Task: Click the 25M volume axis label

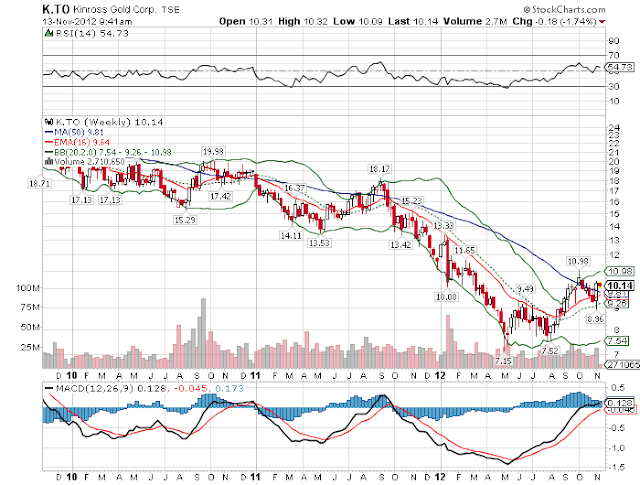Action: [30, 347]
